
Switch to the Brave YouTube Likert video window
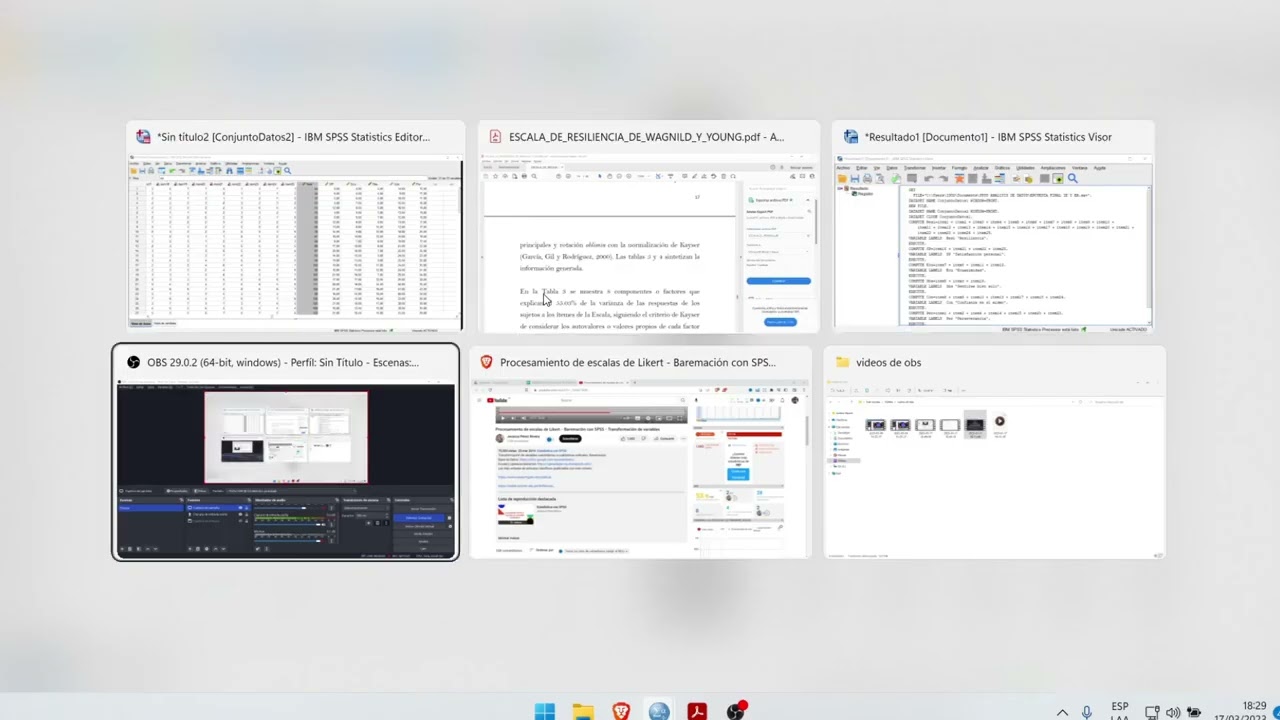pyautogui.click(x=640, y=452)
